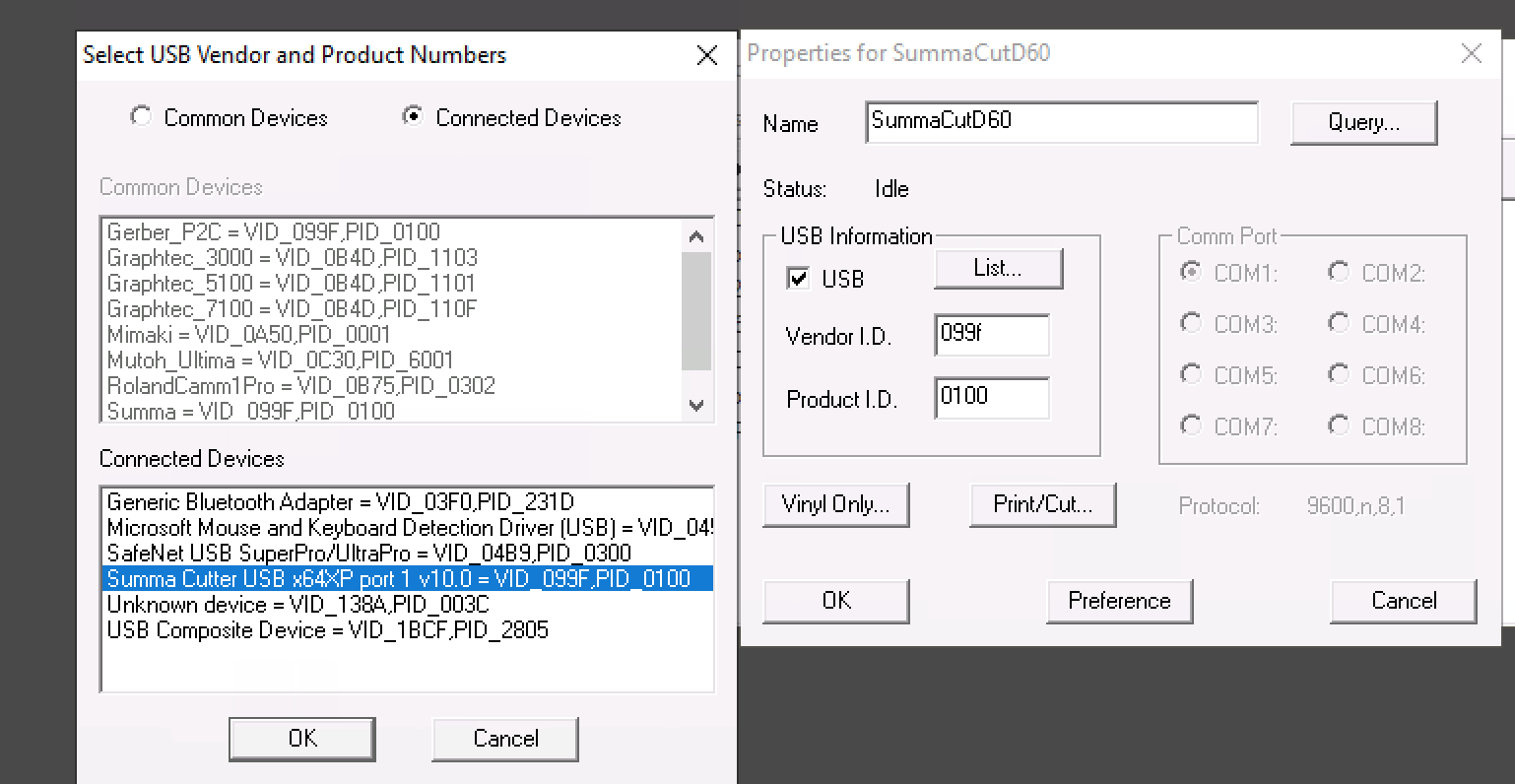Select the COM2 radio button
This screenshot has height=784, width=1515.
[1339, 272]
